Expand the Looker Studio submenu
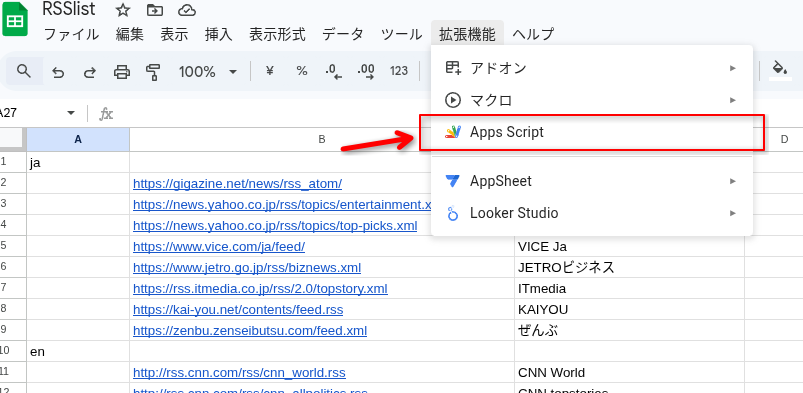This screenshot has height=393, width=803. (x=592, y=213)
